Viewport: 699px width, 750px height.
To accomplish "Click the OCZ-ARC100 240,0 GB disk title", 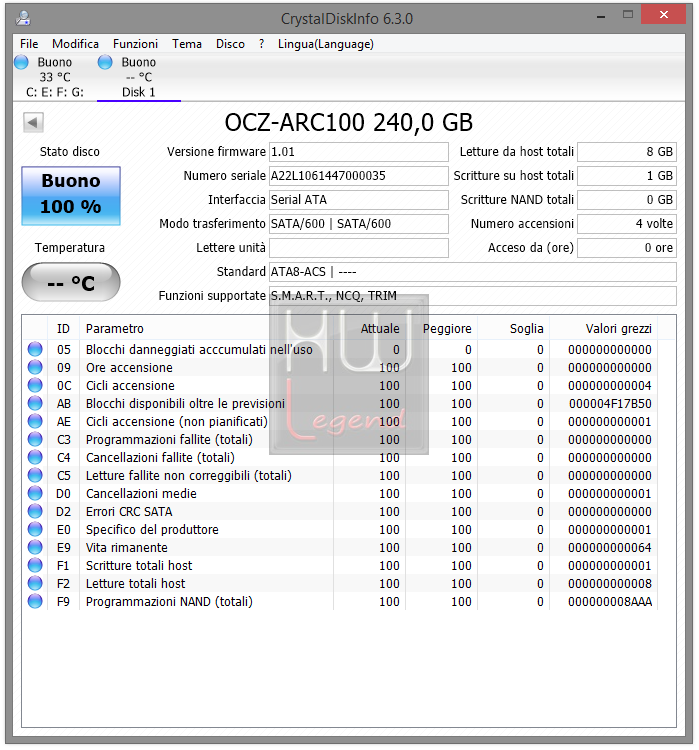I will (349, 123).
